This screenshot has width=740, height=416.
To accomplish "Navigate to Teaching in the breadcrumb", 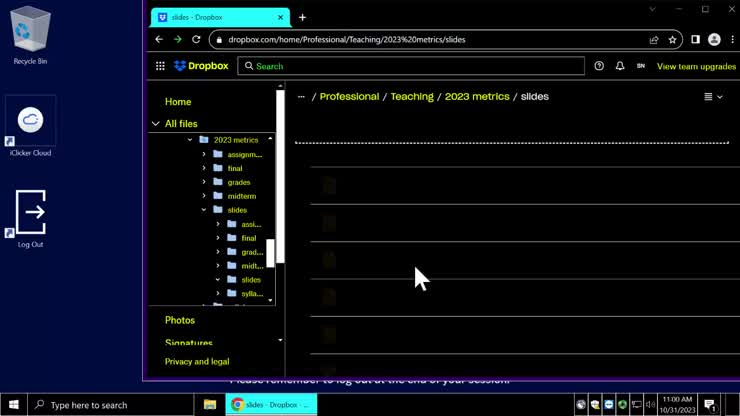I will point(412,97).
